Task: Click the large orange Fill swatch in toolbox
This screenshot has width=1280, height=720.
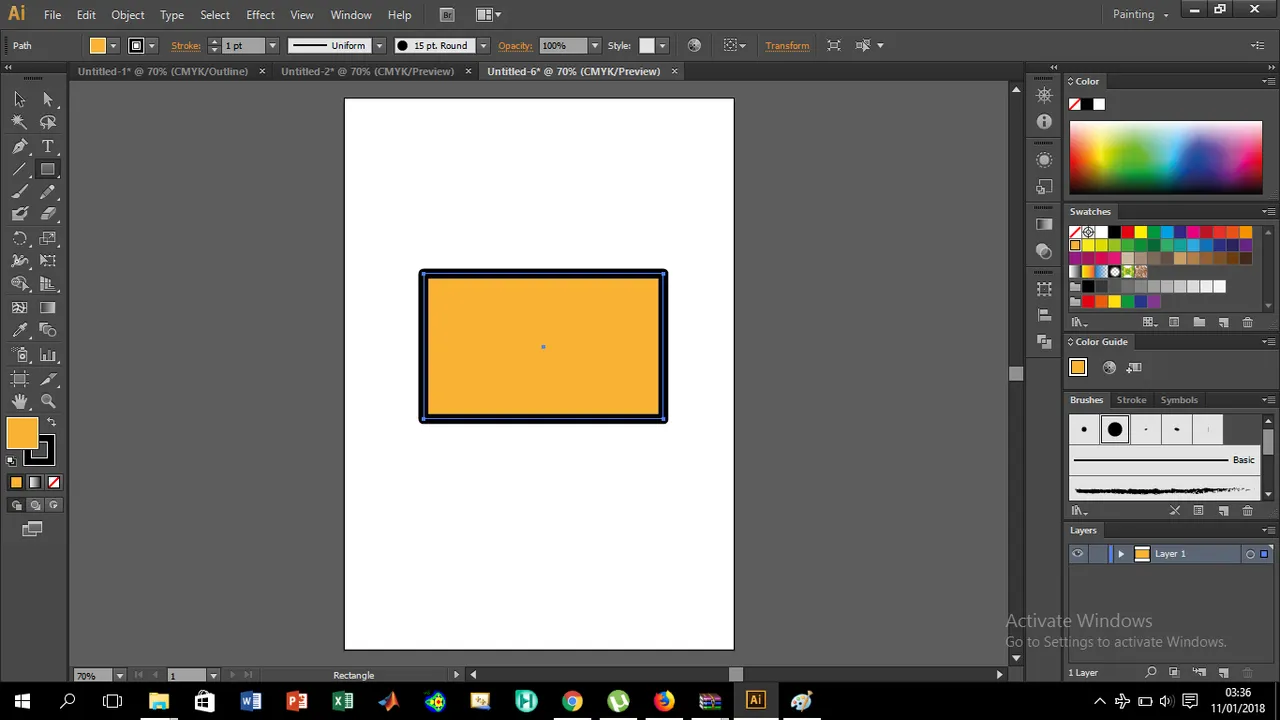Action: 22,433
